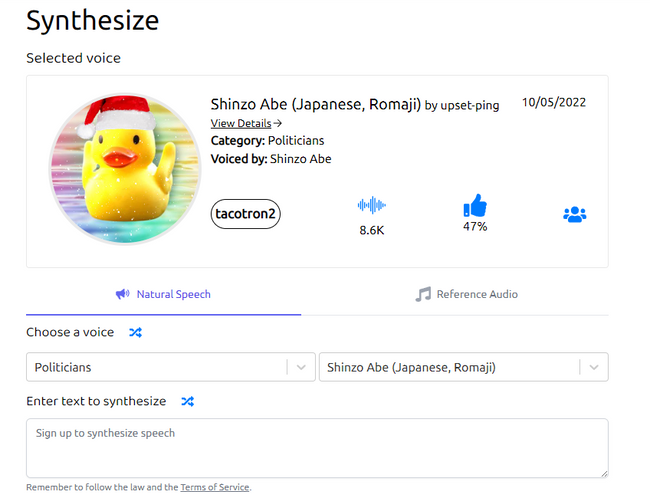Expand the Shinzo Abe voice dropdown
Image resolution: width=650 pixels, height=497 pixels.
point(463,367)
